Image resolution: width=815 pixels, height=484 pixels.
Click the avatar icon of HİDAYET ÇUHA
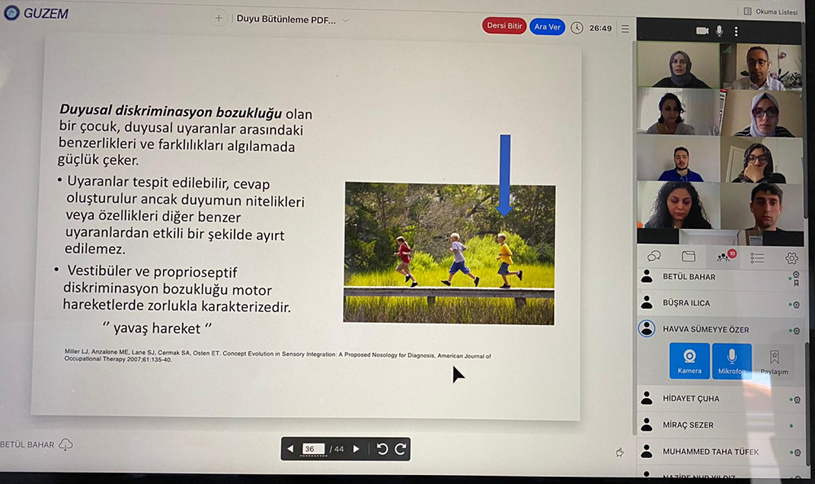647,398
